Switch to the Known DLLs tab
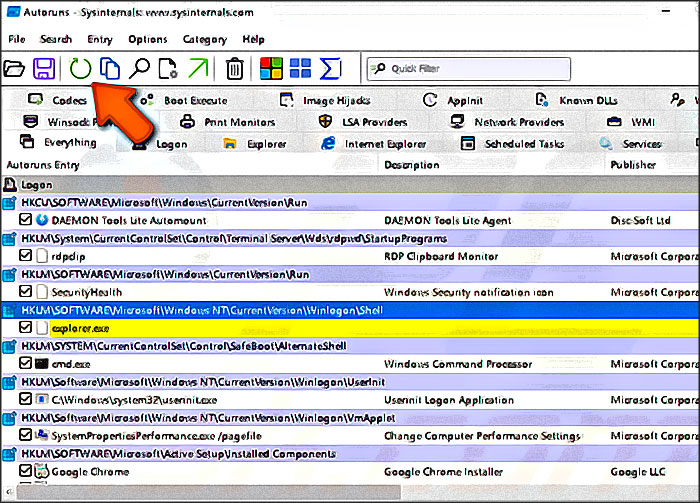Image resolution: width=700 pixels, height=503 pixels. [x=576, y=100]
